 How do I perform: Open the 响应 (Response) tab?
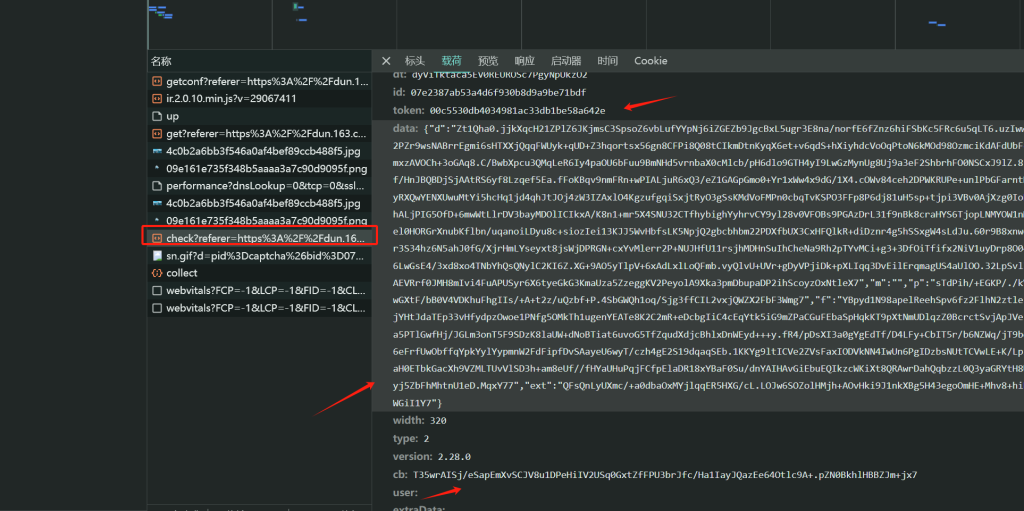point(524,61)
